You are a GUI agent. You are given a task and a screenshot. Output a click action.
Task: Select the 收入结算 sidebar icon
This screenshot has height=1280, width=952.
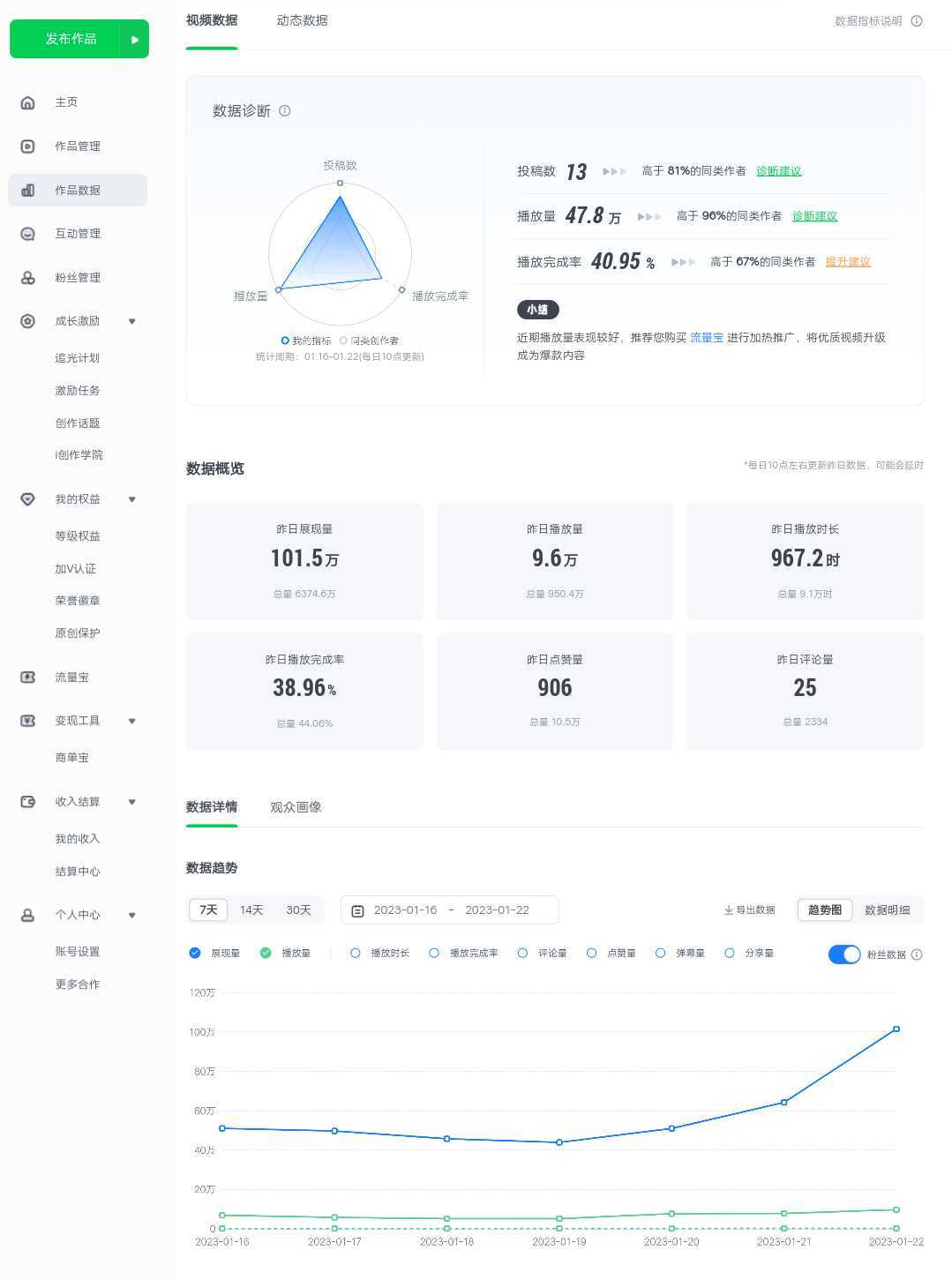click(x=27, y=801)
